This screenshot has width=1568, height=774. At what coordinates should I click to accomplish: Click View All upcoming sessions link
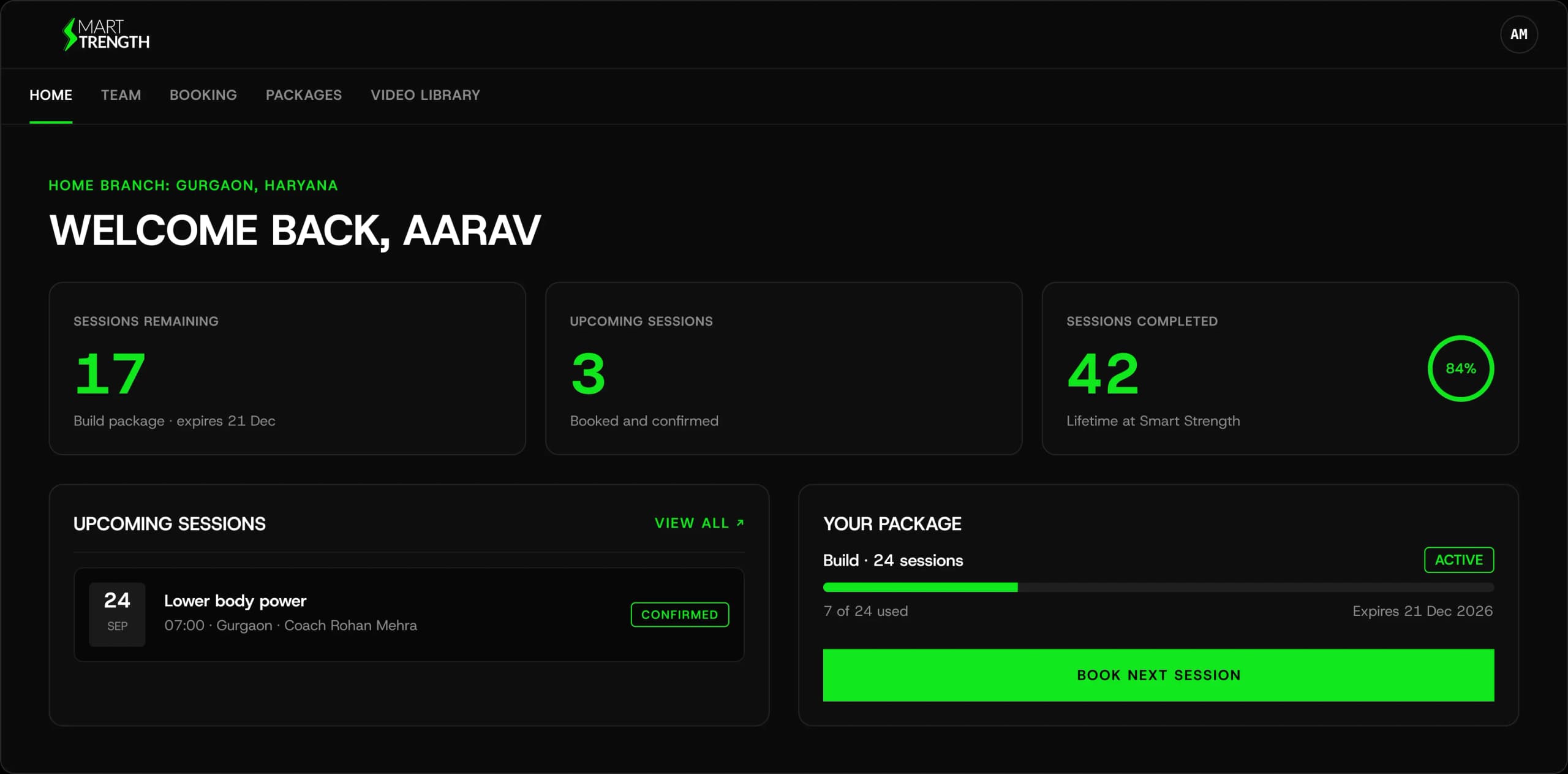point(699,523)
